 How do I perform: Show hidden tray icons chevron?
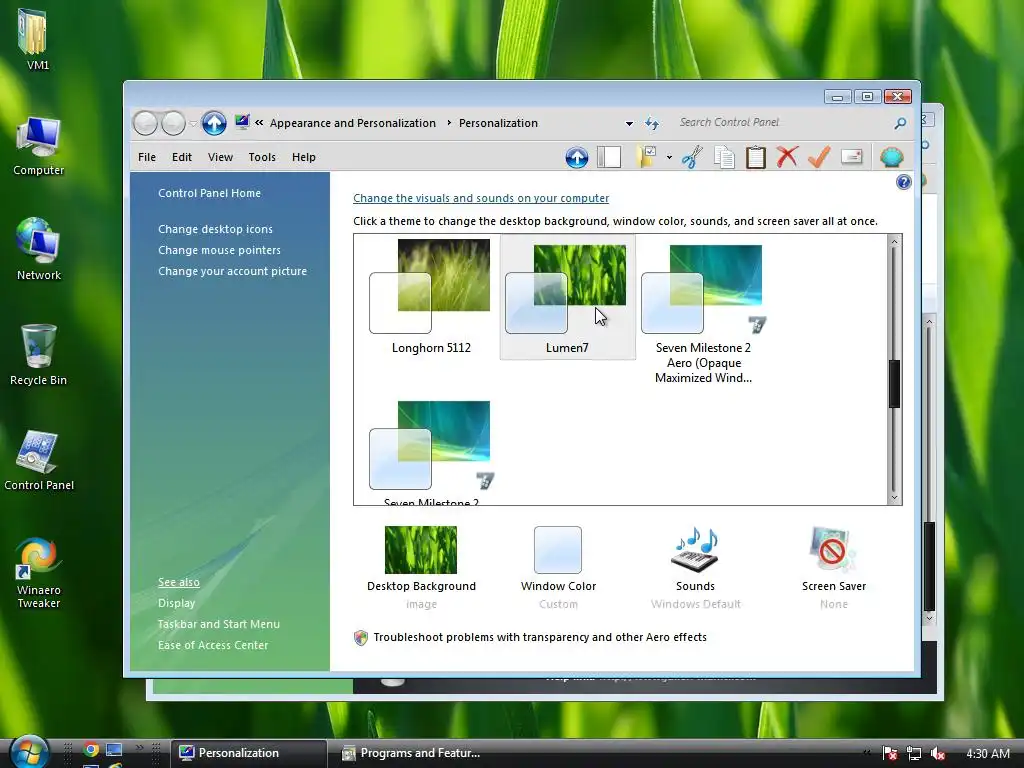[x=867, y=754]
